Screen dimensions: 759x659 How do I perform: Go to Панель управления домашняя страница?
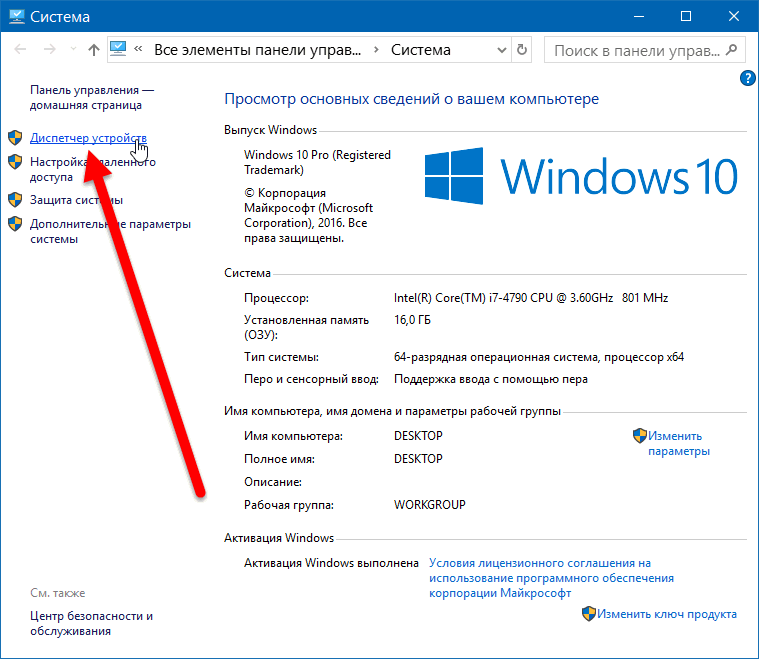point(92,97)
